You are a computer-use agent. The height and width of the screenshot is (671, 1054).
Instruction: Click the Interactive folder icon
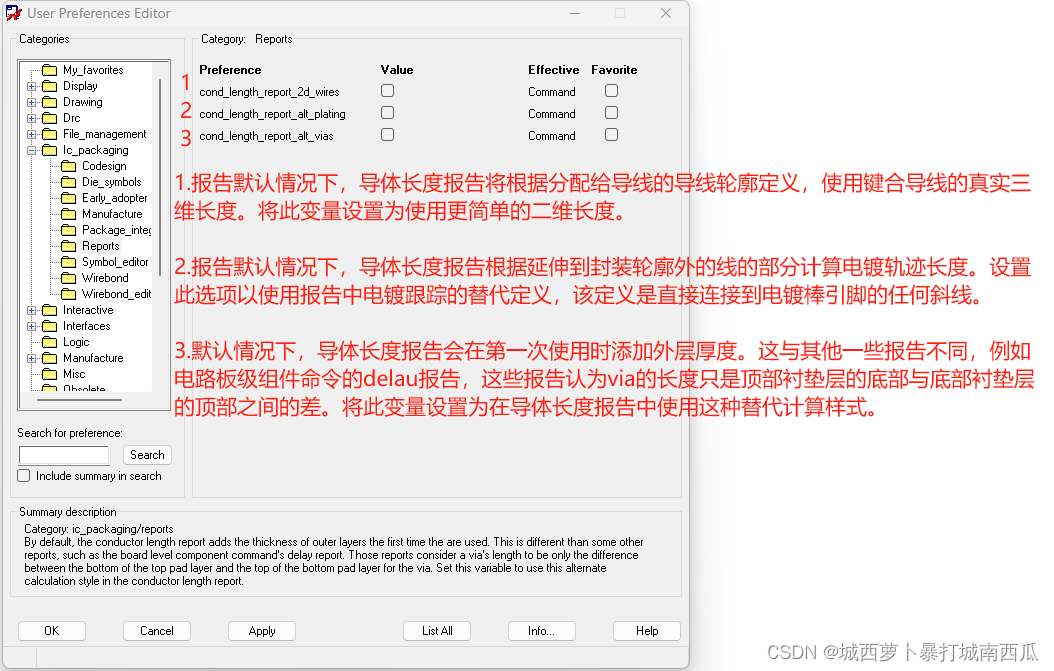click(x=50, y=310)
